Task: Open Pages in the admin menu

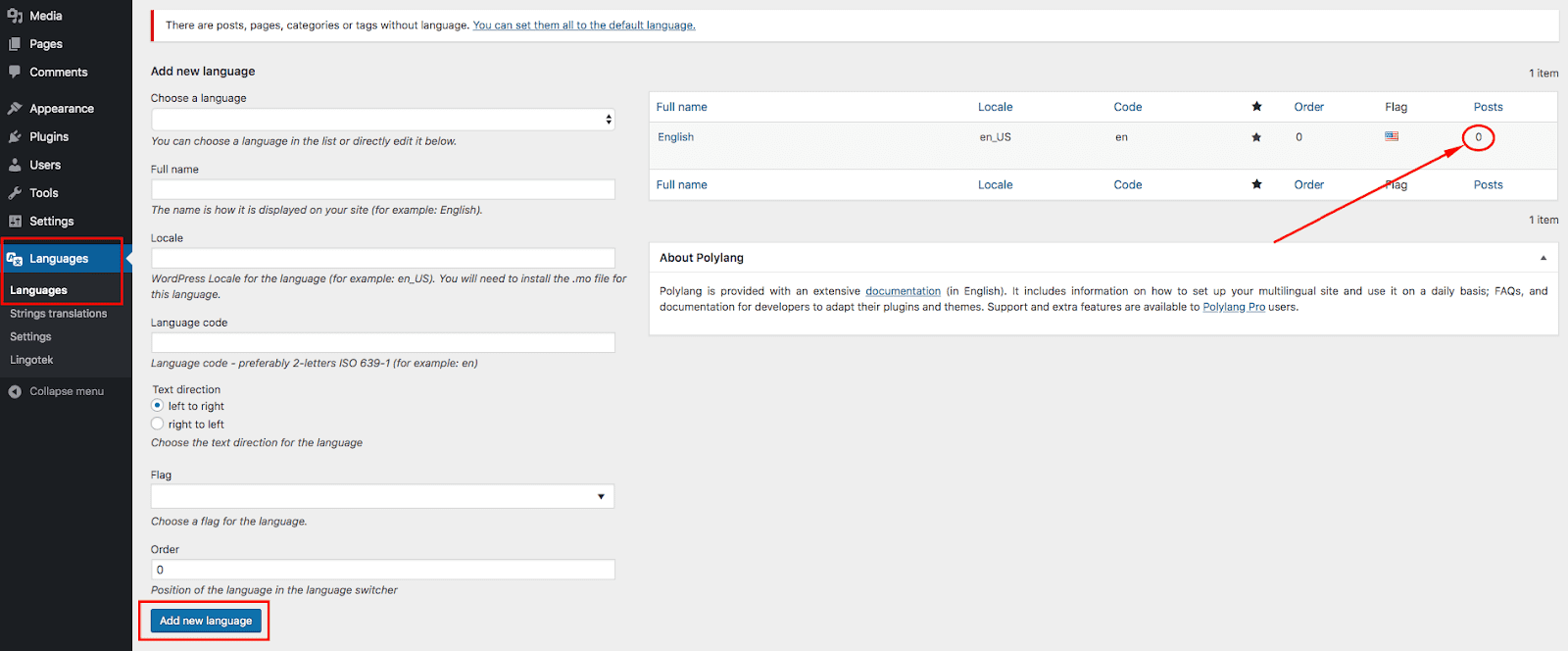Action: coord(46,44)
